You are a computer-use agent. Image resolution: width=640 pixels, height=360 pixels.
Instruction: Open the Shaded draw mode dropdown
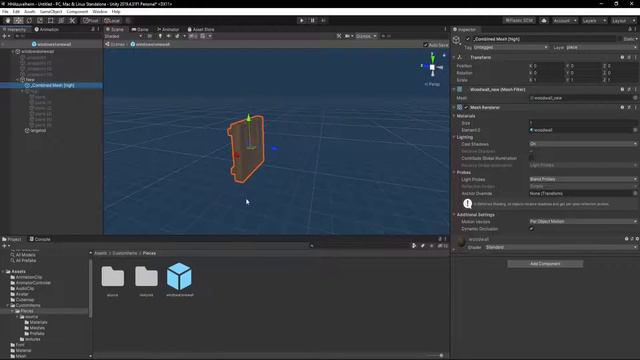coord(123,36)
